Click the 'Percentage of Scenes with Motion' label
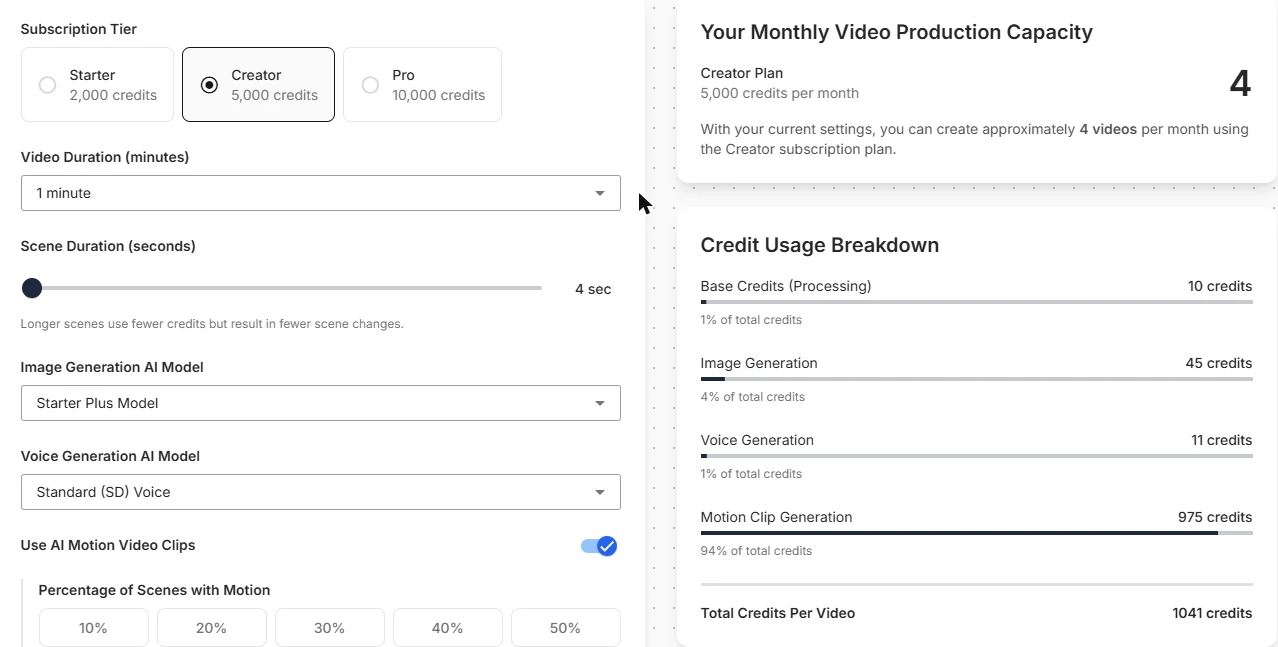Viewport: 1278px width, 647px height. pos(154,590)
